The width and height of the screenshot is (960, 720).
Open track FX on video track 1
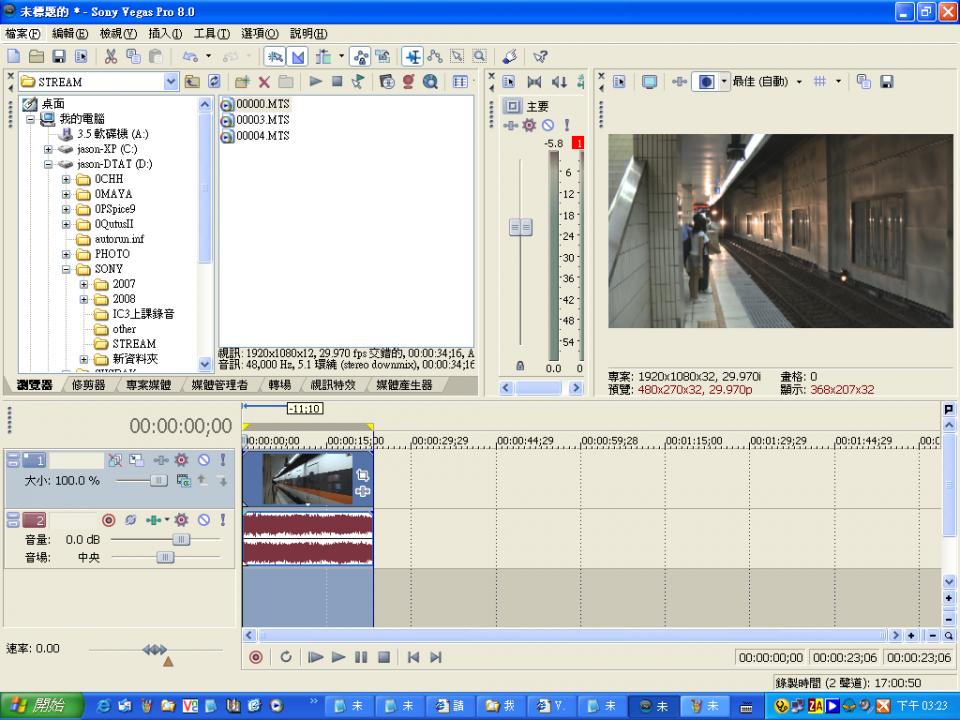(x=181, y=460)
